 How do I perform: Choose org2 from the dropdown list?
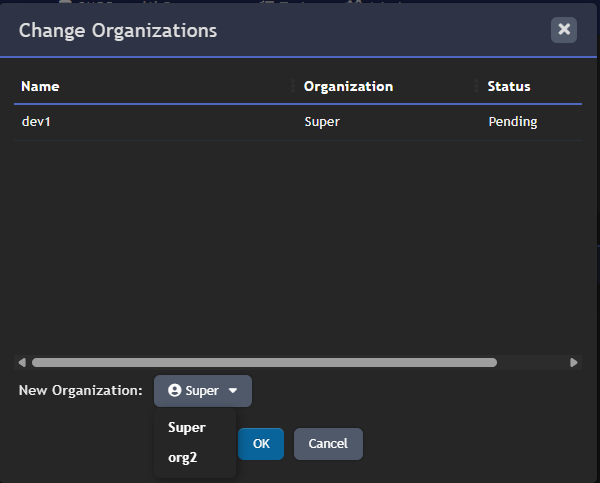tap(185, 457)
